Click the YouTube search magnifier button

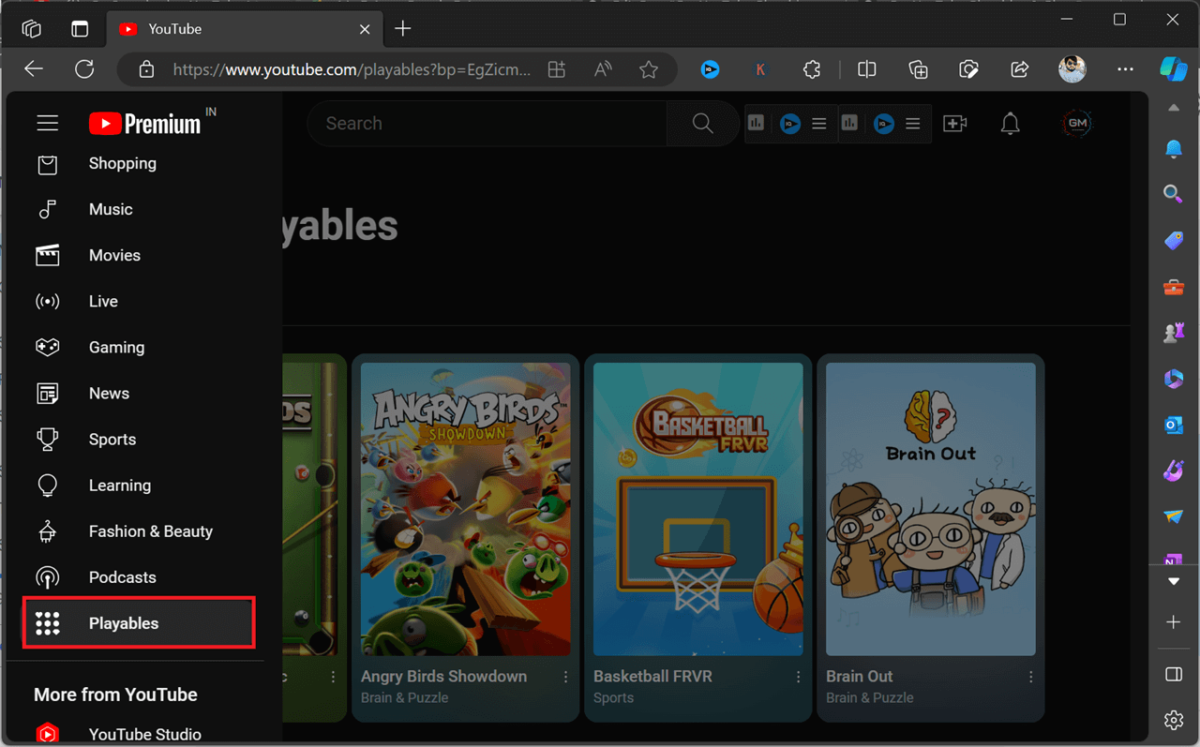click(703, 123)
